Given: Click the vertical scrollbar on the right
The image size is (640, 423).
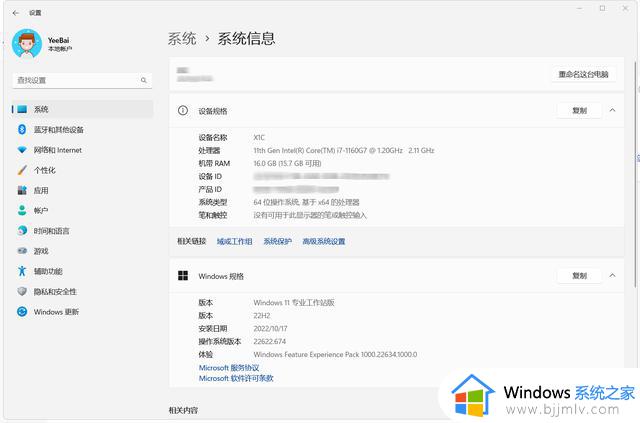Looking at the screenshot, I should tap(635, 174).
